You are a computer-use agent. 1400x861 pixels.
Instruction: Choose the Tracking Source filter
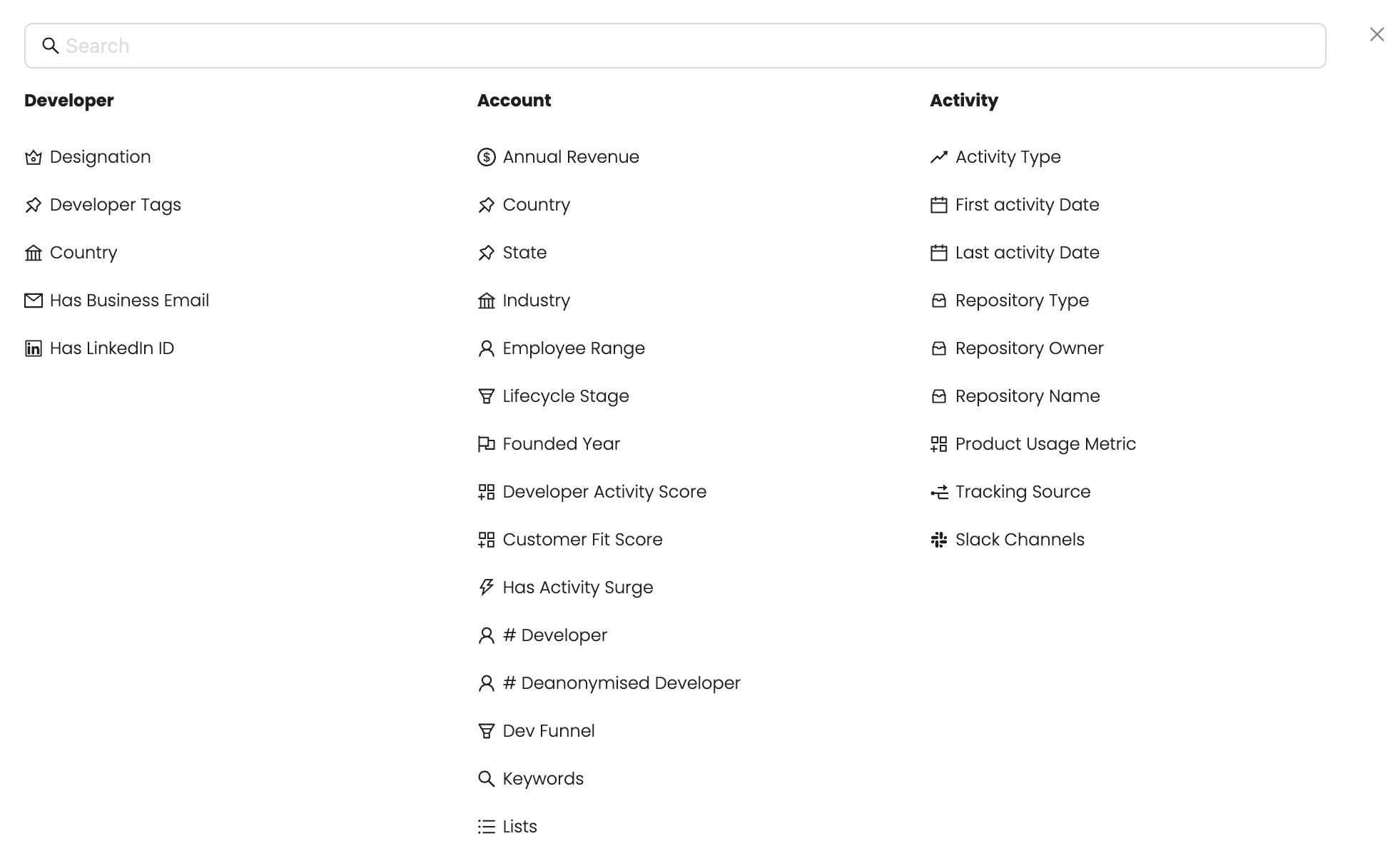pyautogui.click(x=1023, y=492)
